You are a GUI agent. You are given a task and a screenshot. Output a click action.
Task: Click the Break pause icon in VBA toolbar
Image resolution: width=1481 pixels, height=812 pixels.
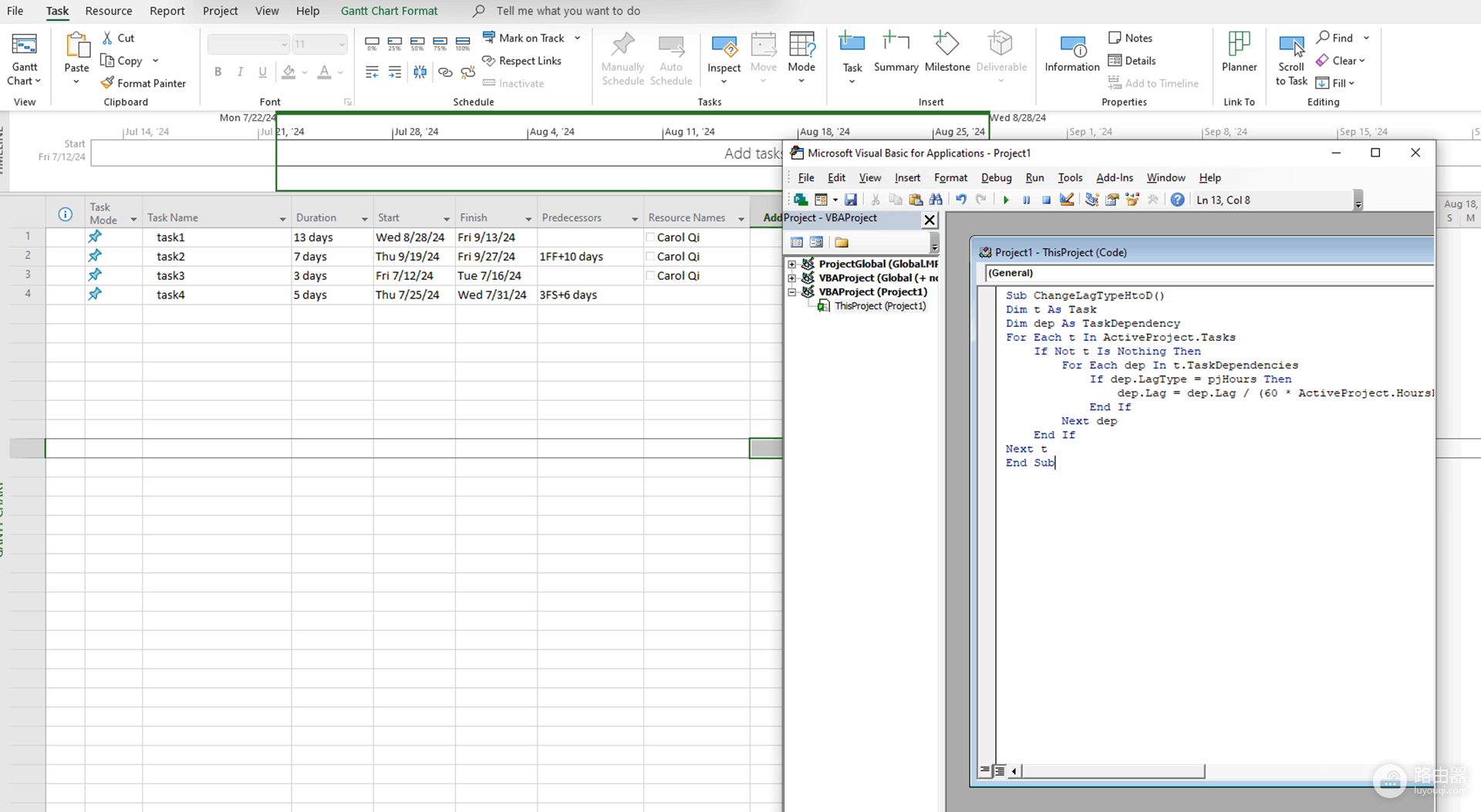1026,200
